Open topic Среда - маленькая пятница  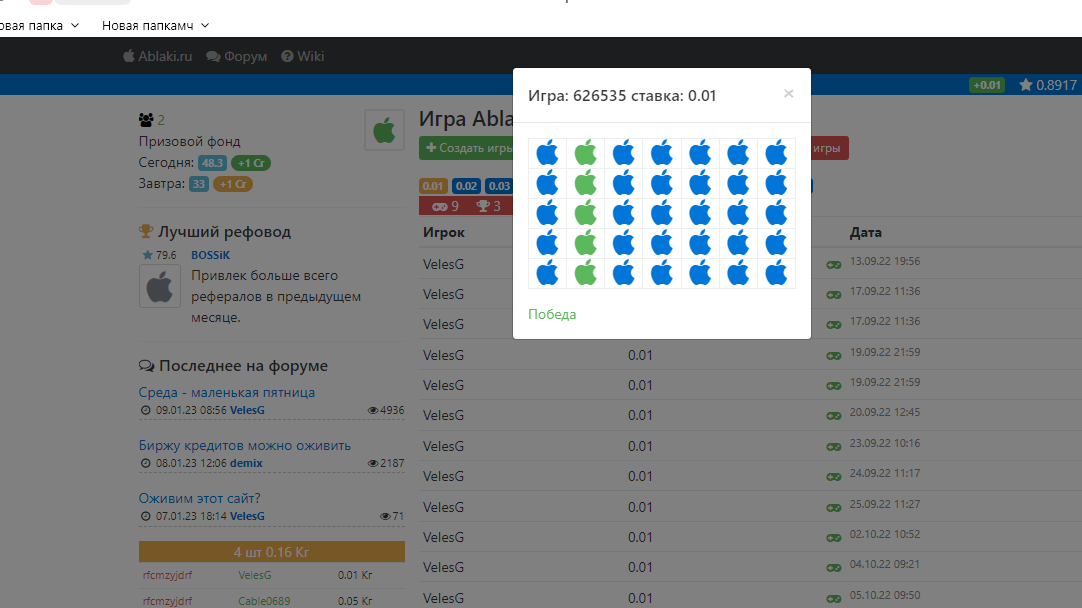click(x=226, y=392)
